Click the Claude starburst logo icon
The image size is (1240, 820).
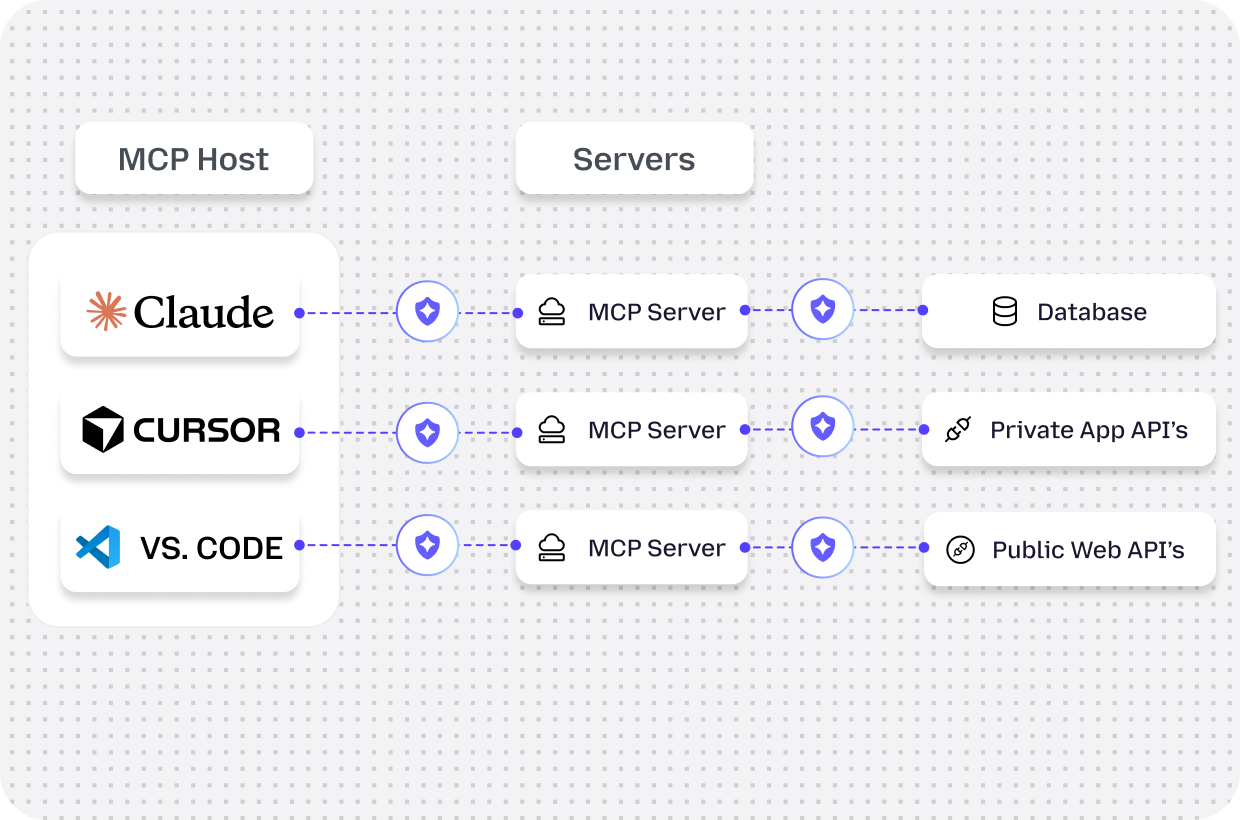click(x=106, y=312)
